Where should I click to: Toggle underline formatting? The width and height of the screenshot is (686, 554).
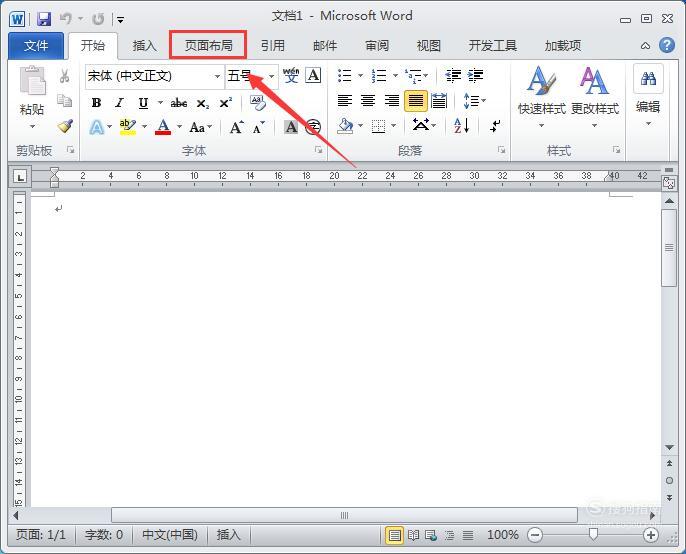143,103
